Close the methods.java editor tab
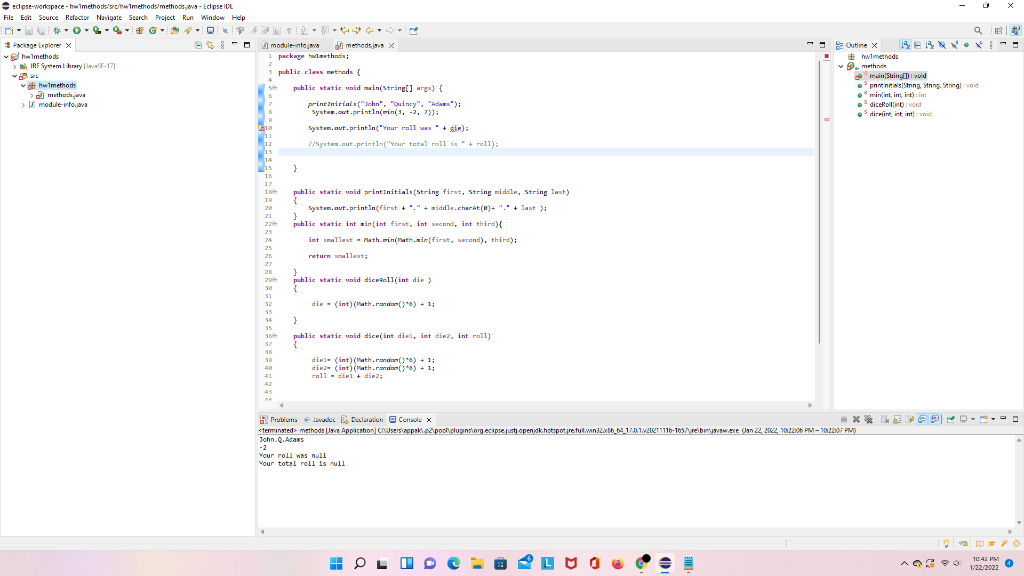Image resolution: width=1024 pixels, height=576 pixels. click(391, 45)
